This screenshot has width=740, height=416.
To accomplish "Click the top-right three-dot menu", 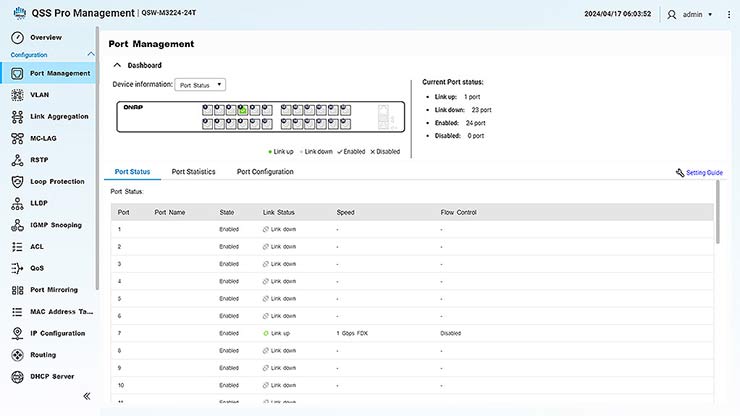I will [x=728, y=14].
